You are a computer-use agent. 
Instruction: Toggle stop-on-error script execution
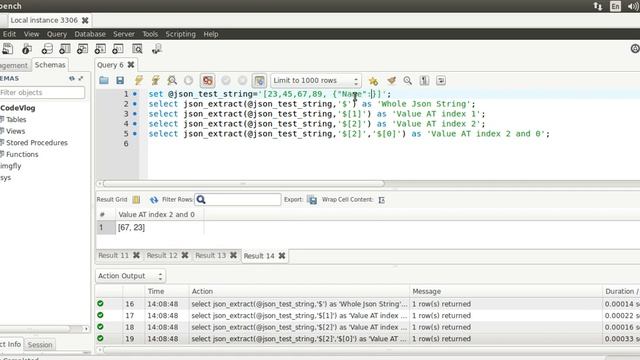click(x=207, y=80)
